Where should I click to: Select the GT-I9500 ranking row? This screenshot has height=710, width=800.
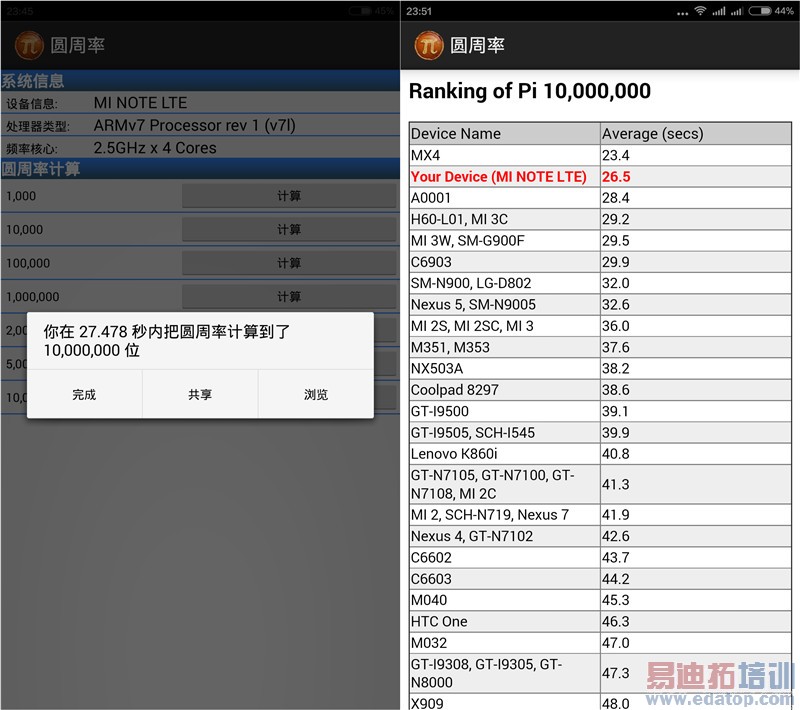pos(600,411)
